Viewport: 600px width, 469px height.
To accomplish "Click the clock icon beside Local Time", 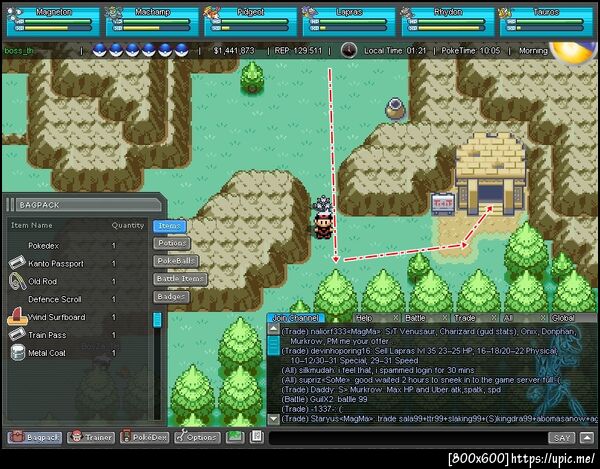I will [x=349, y=50].
